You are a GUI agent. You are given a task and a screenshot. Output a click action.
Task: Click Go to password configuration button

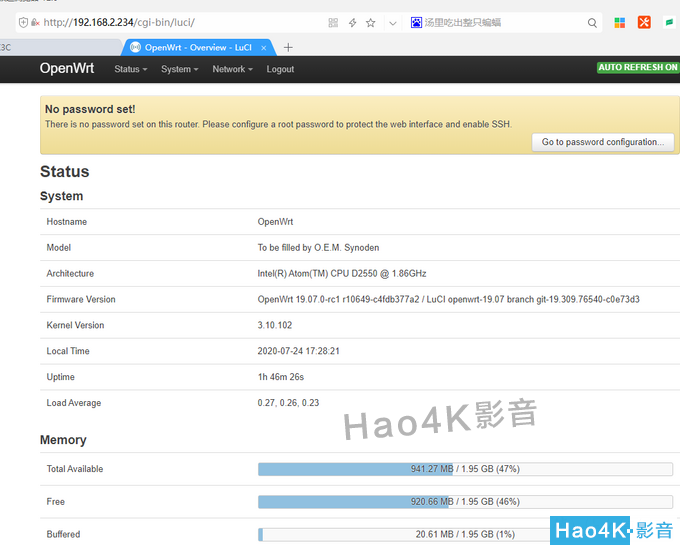(x=603, y=142)
